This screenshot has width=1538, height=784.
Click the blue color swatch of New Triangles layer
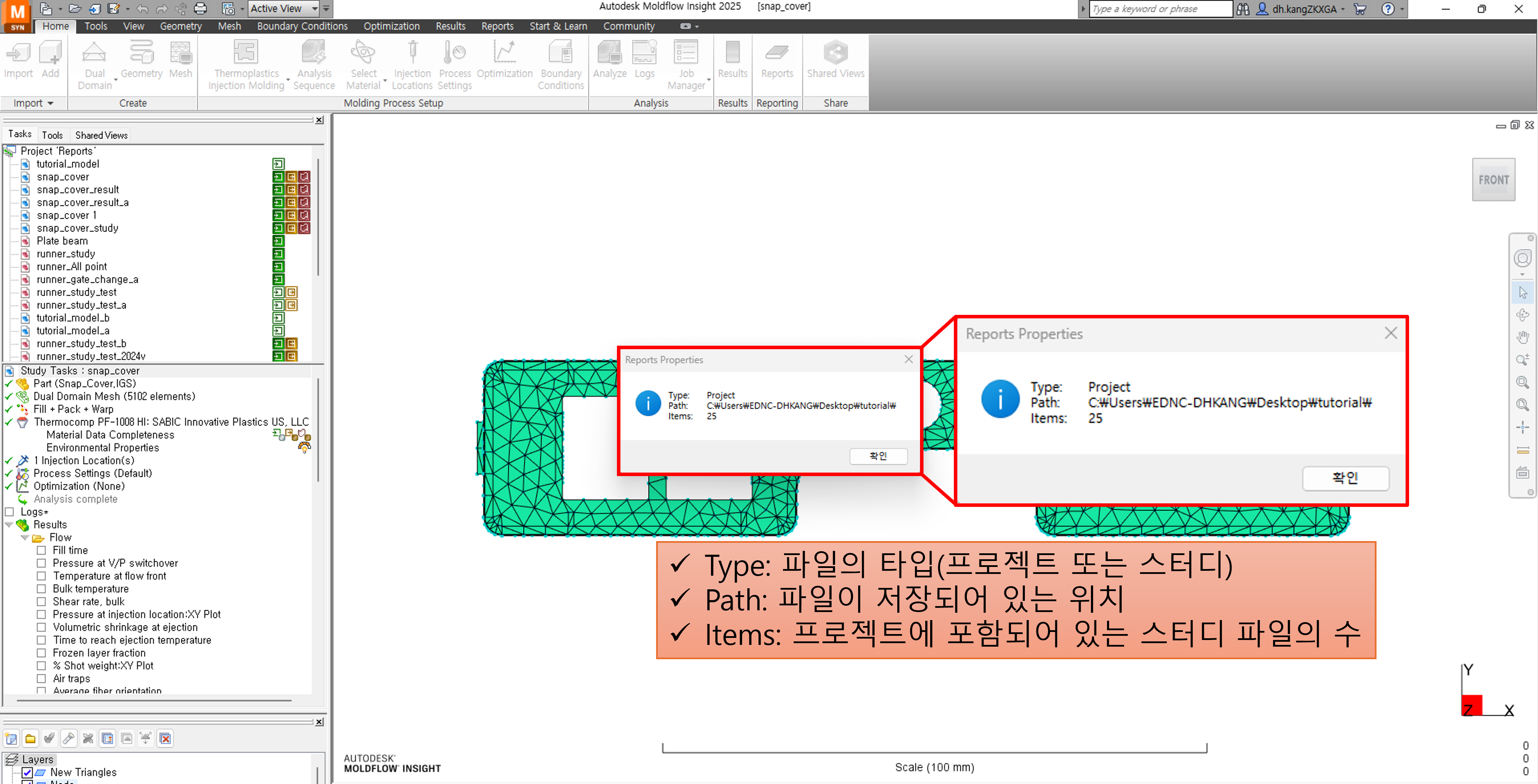(41, 773)
